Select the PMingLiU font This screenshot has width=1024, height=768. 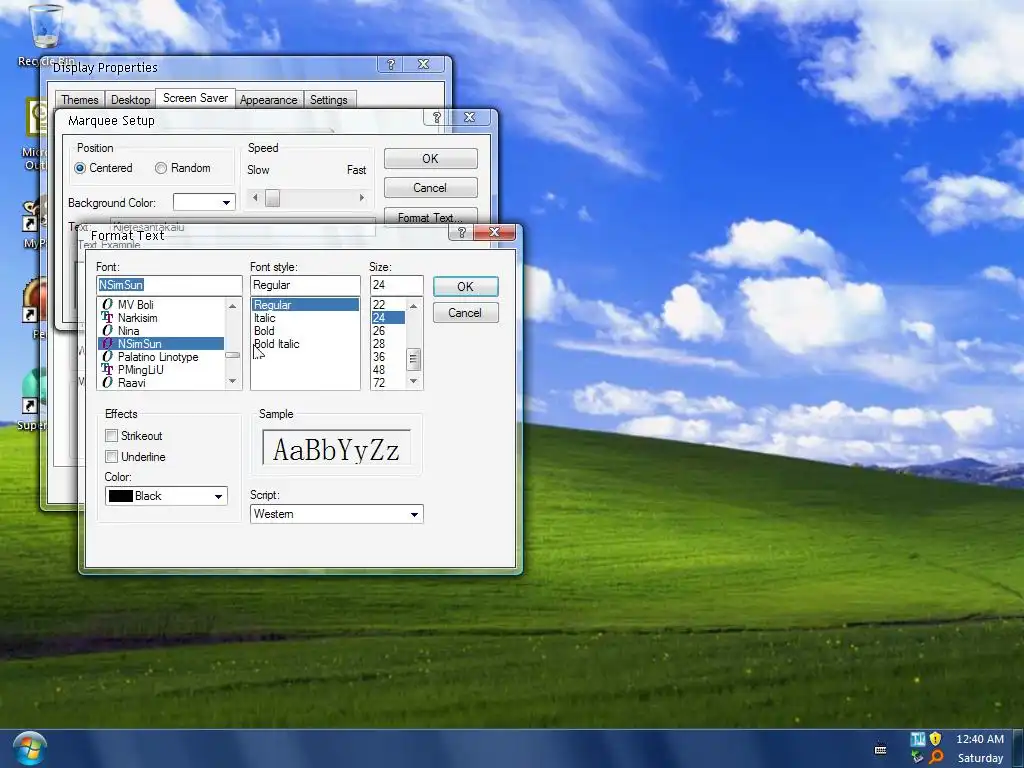(x=161, y=370)
